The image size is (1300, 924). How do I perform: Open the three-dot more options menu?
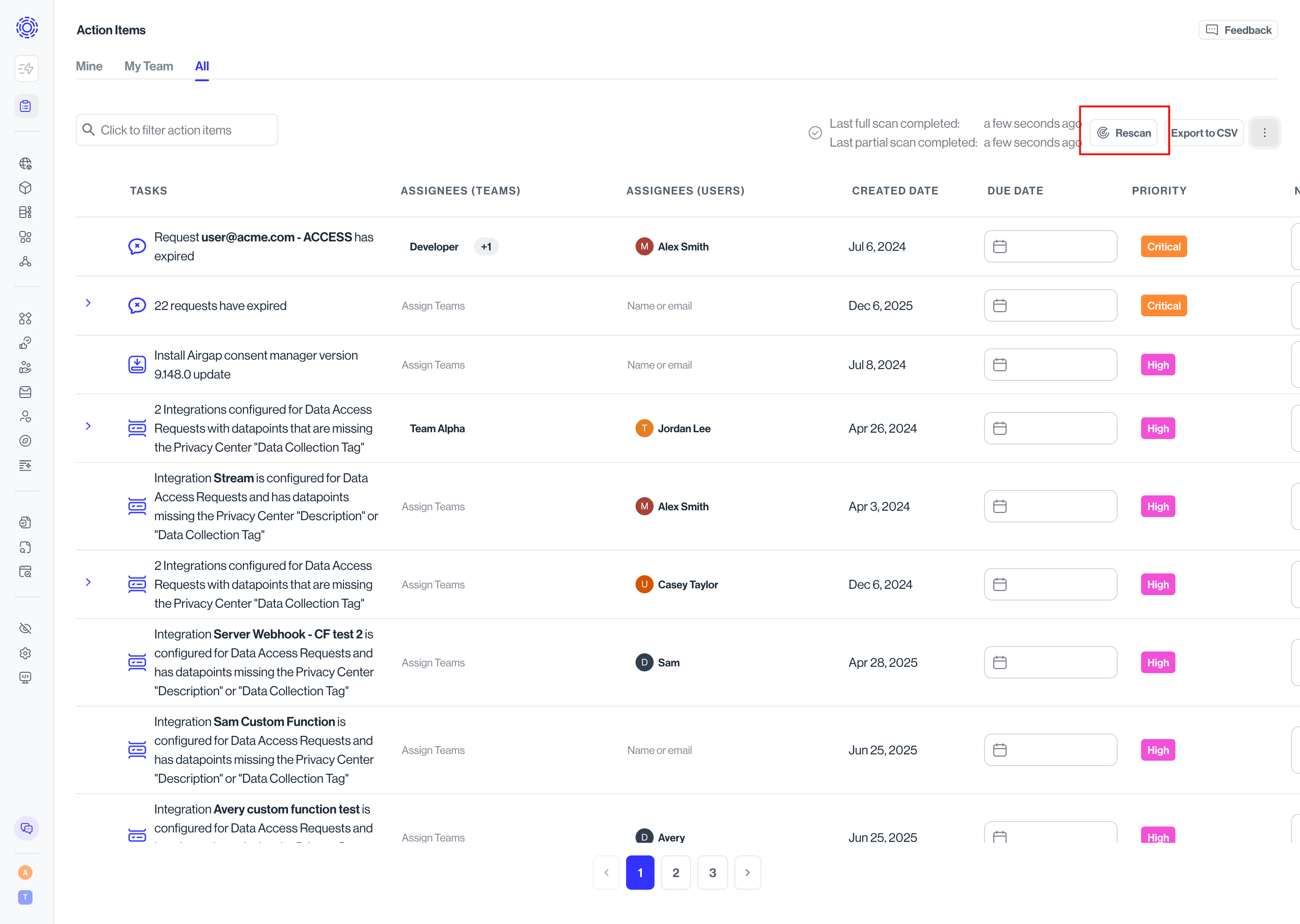(x=1265, y=133)
